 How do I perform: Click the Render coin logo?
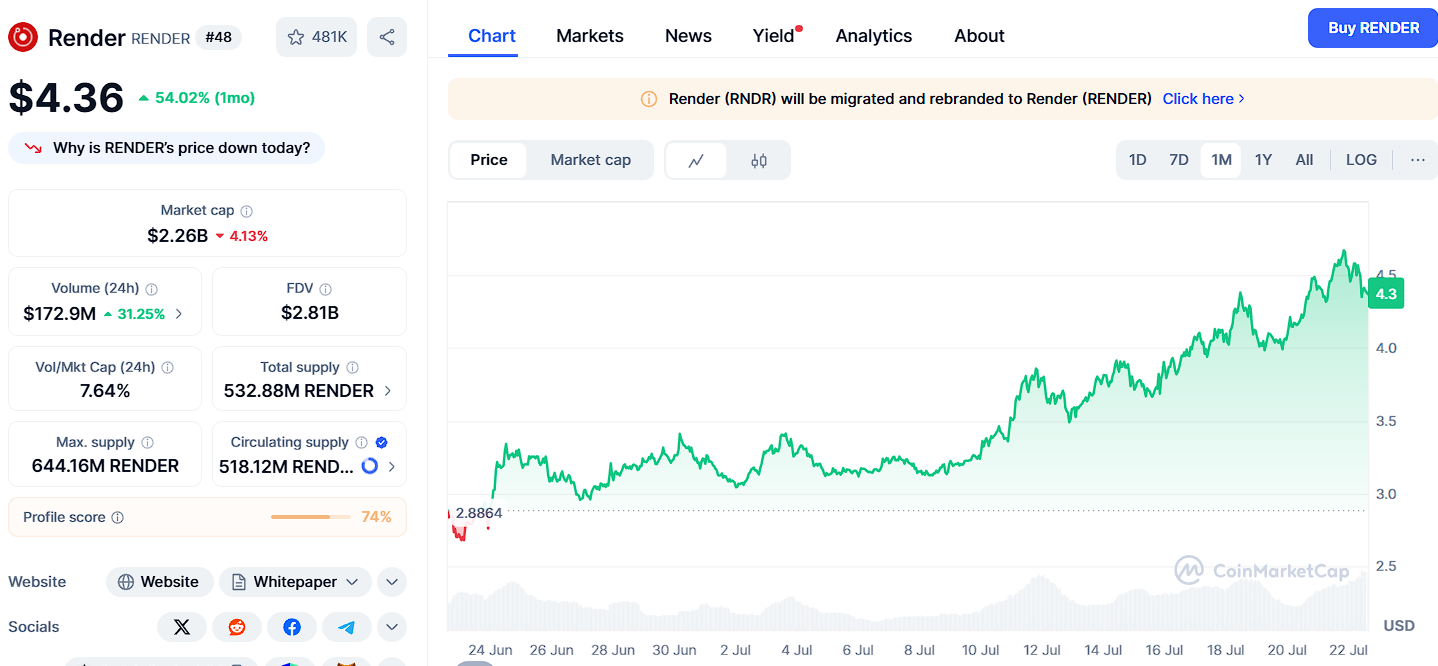pos(23,37)
